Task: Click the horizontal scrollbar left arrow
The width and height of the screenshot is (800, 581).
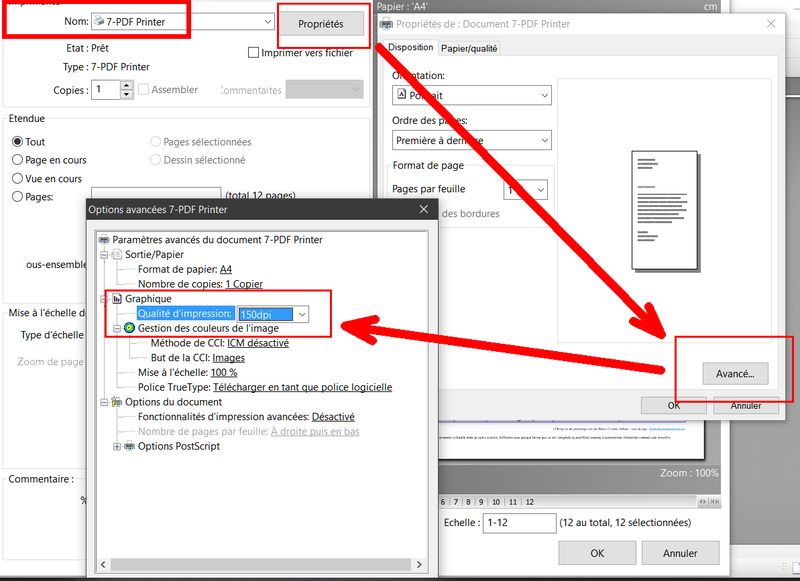Action: click(103, 564)
